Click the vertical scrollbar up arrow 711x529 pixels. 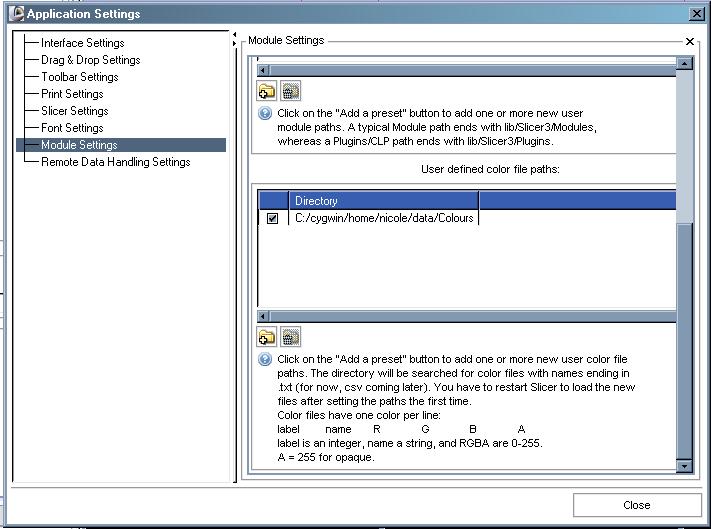point(684,63)
